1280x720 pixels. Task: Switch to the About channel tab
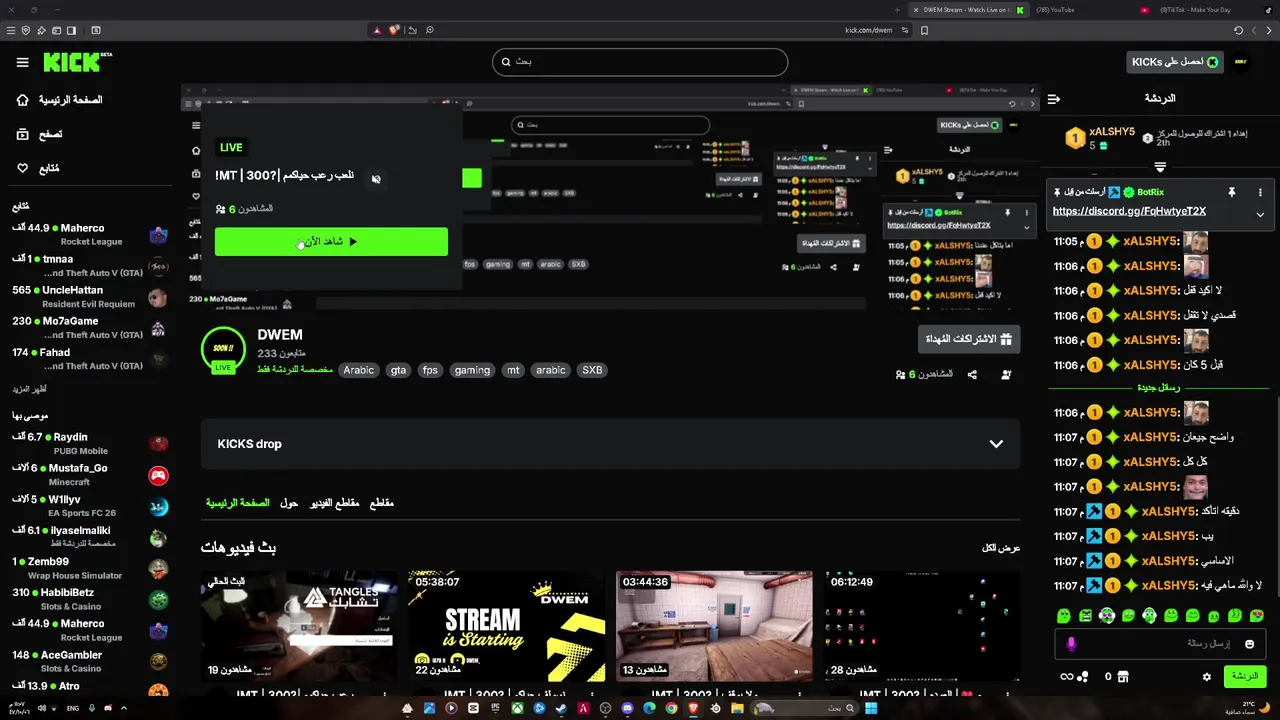(x=289, y=503)
